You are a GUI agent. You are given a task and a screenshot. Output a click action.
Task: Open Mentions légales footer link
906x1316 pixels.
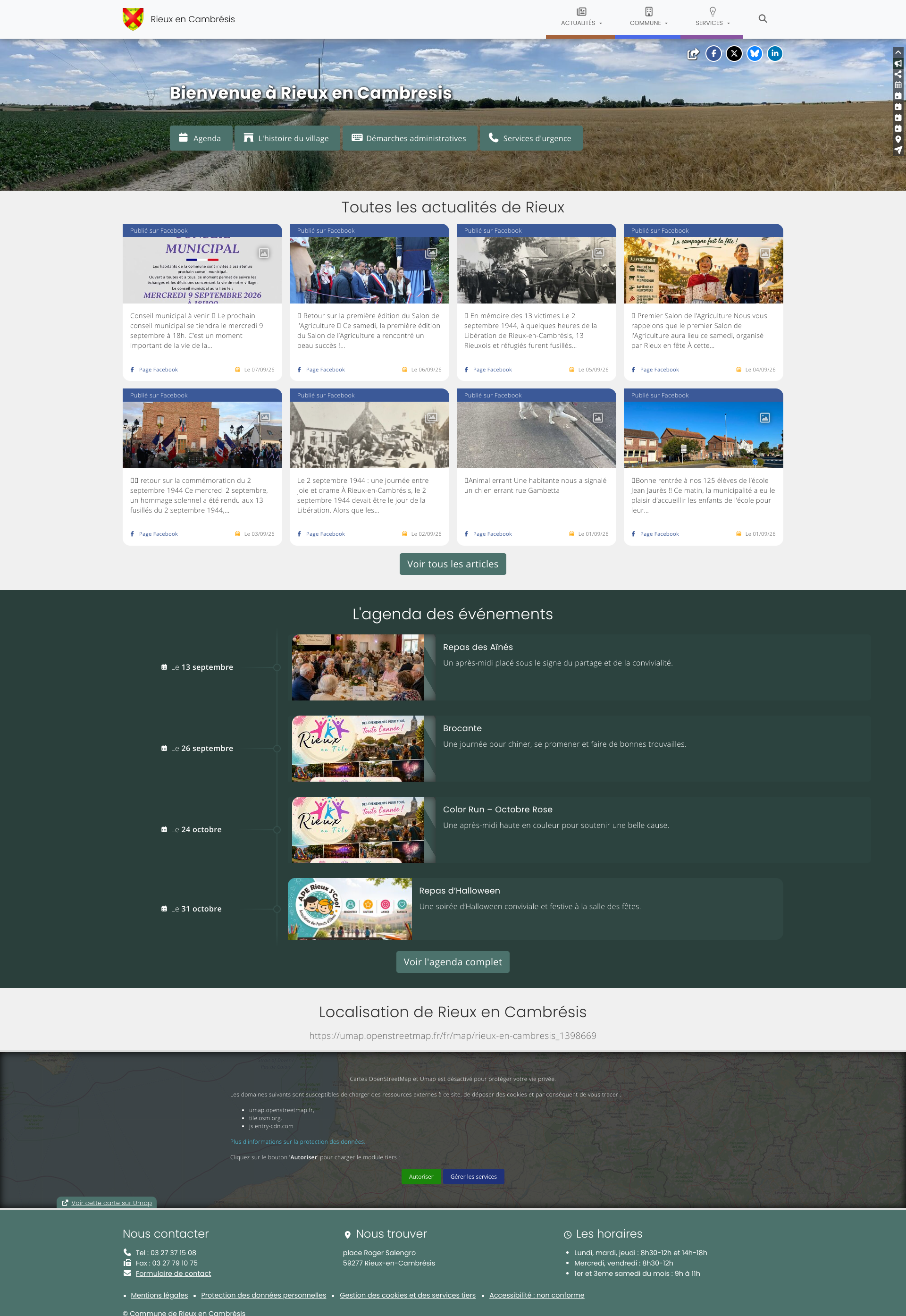coord(159,1295)
